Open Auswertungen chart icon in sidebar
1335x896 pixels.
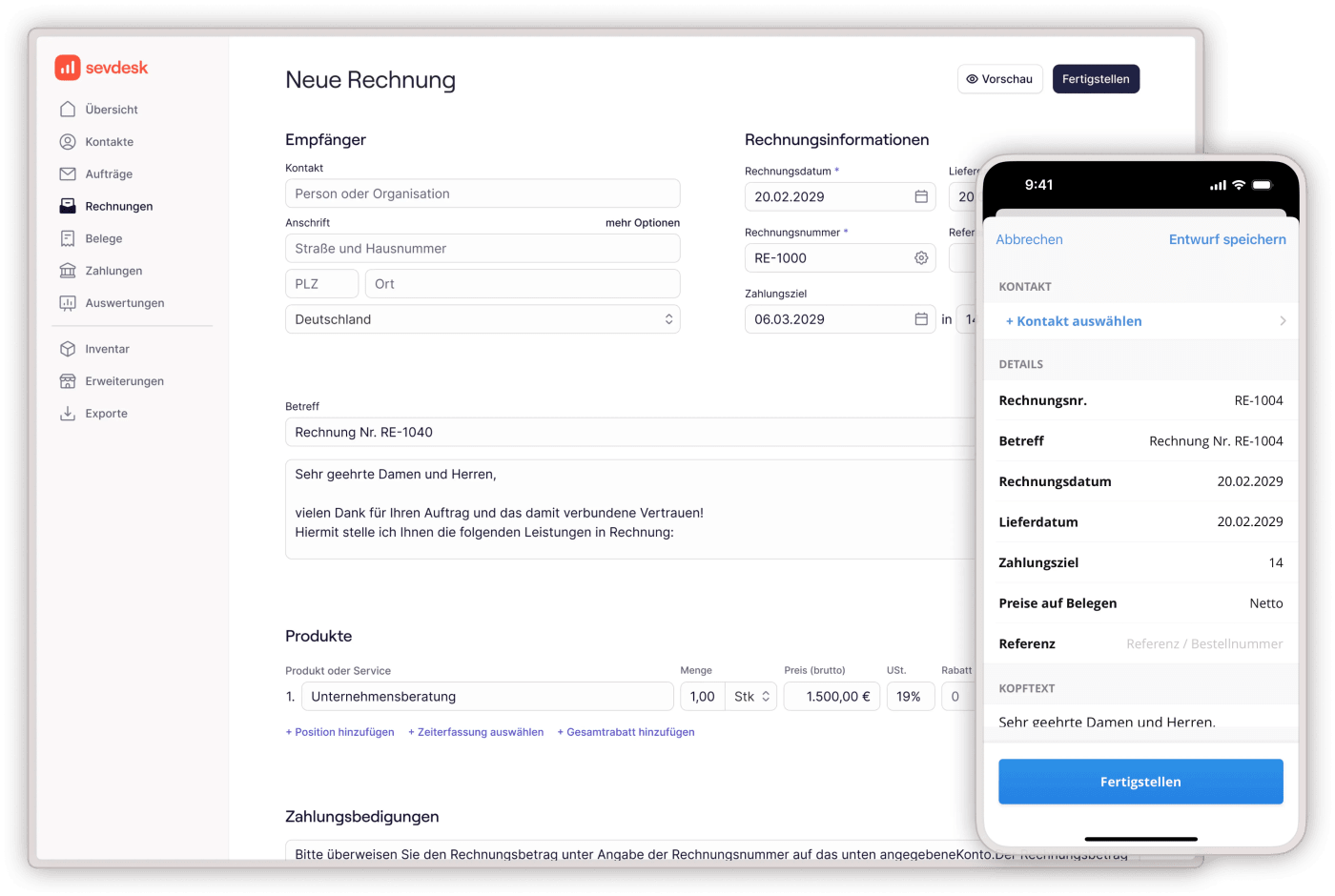pos(68,303)
